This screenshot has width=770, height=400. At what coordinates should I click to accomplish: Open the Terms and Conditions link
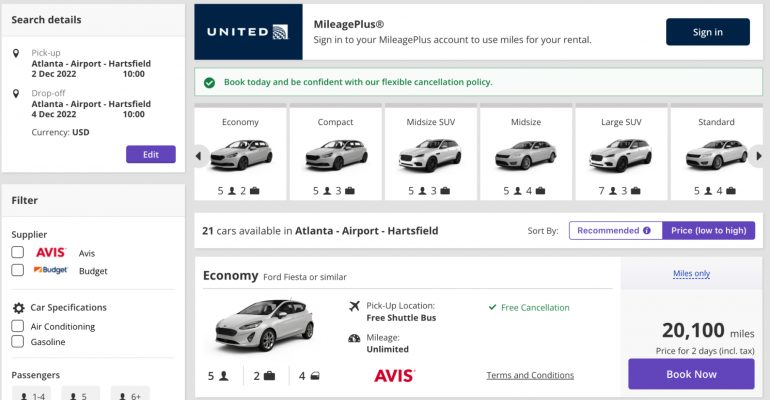tap(530, 375)
